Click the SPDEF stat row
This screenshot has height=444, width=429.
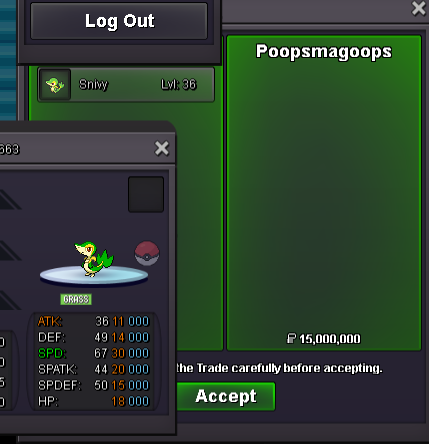pos(93,385)
